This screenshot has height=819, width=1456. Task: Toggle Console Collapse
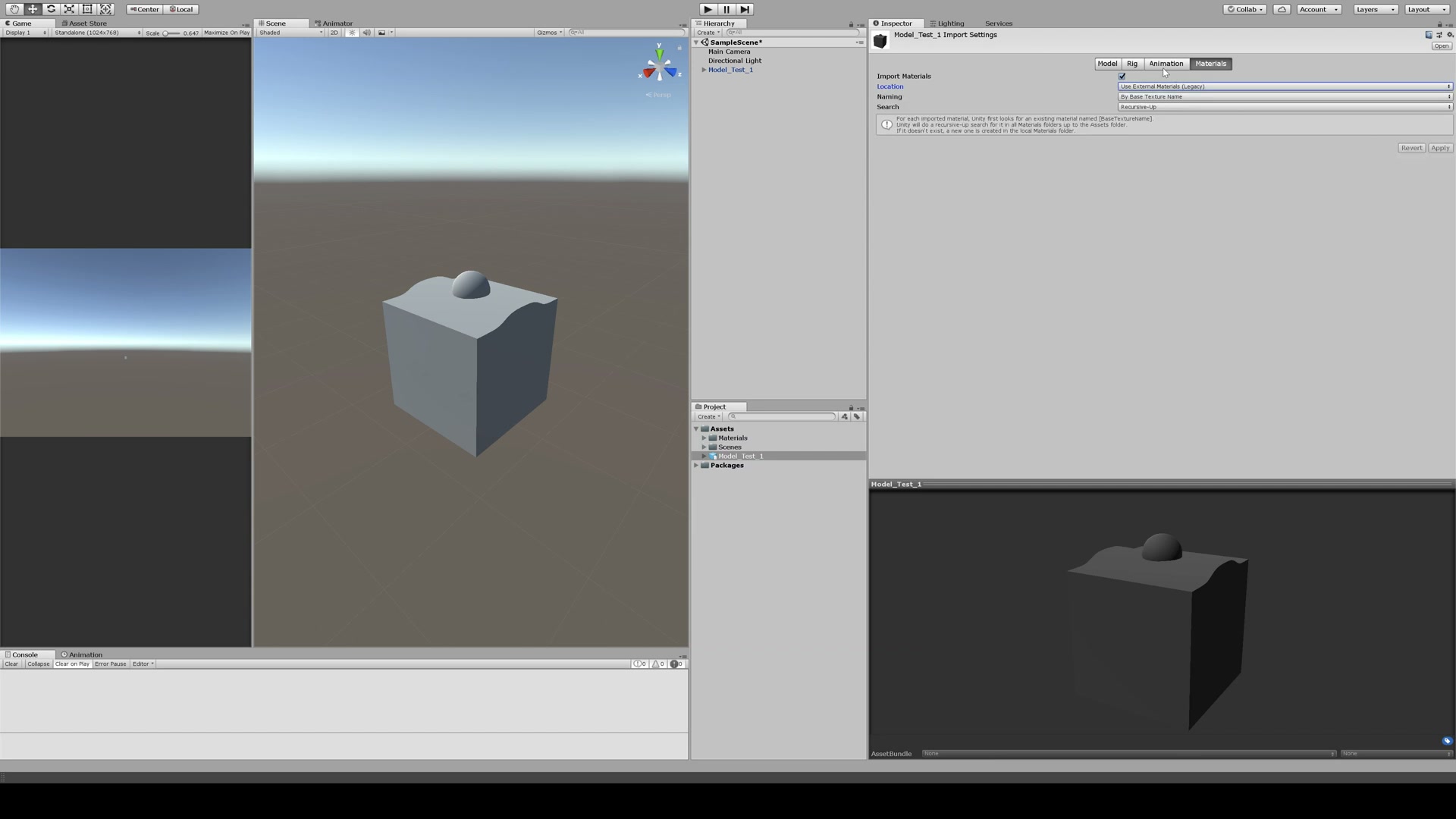coord(38,664)
